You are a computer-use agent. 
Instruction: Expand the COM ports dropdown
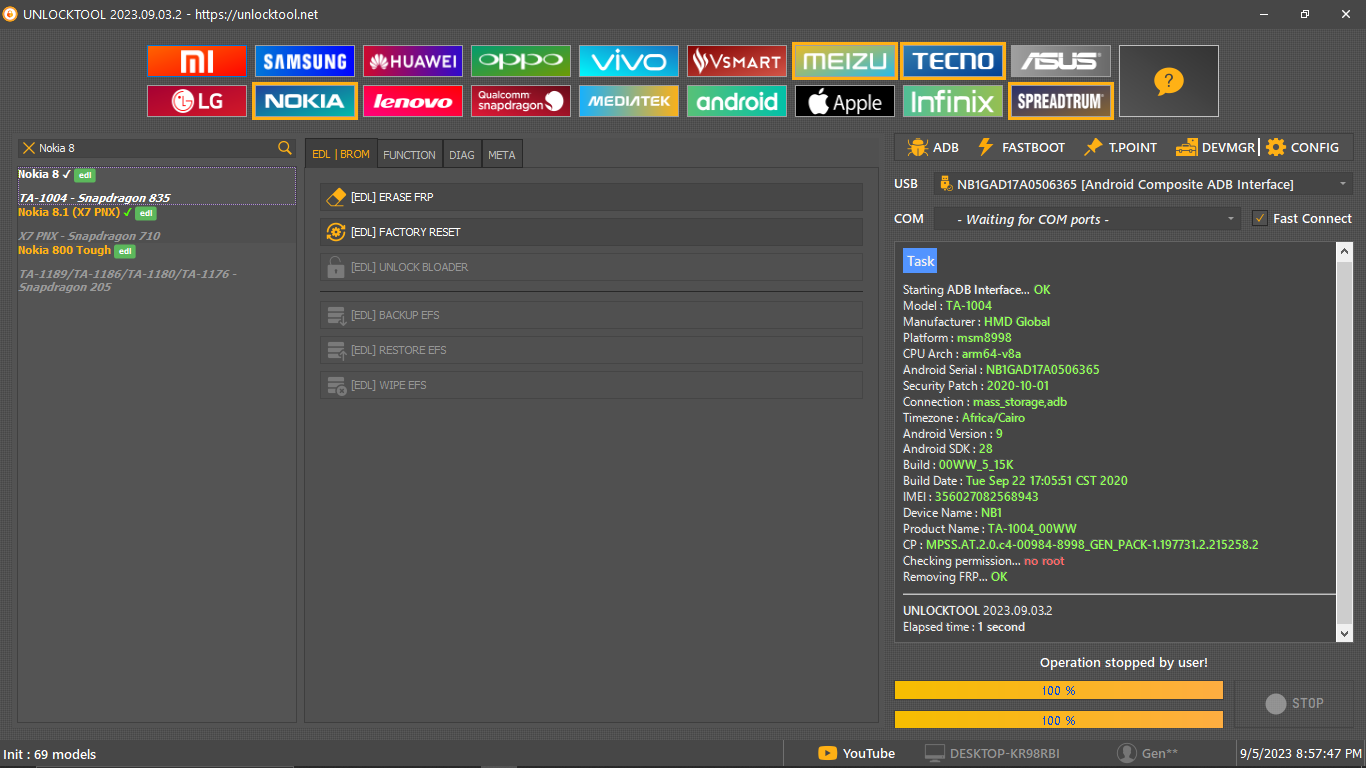click(x=1231, y=218)
